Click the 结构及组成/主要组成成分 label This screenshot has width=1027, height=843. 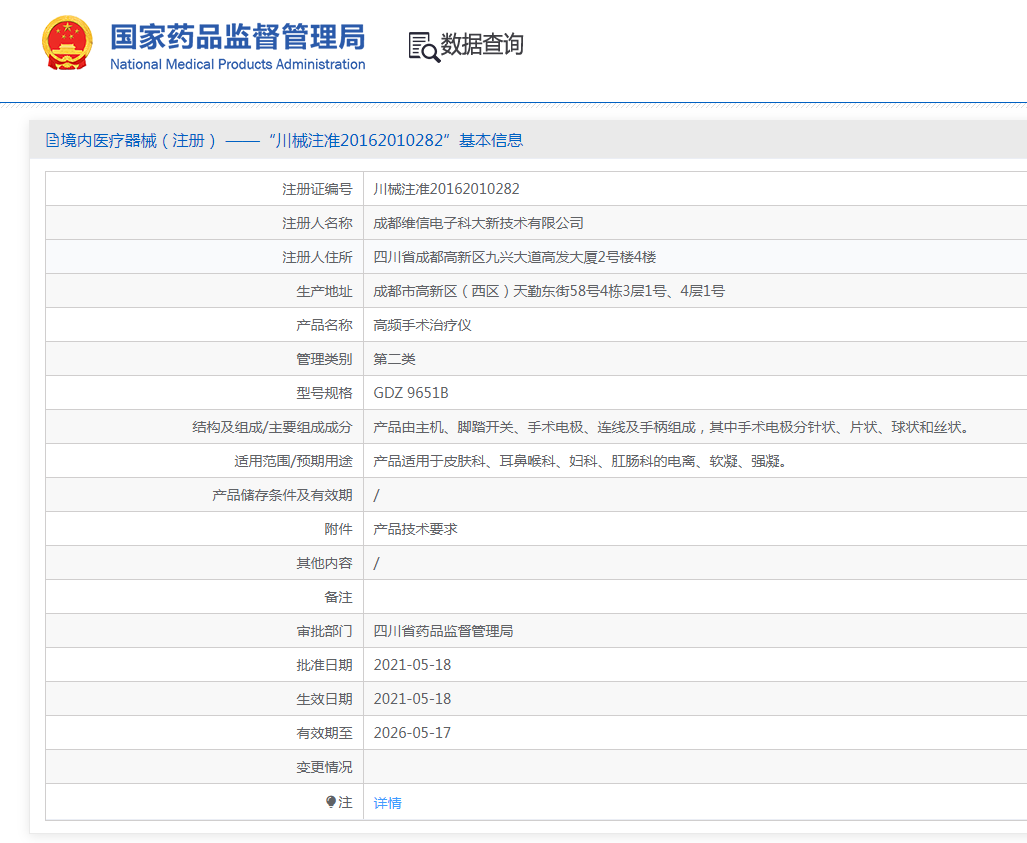[x=272, y=427]
